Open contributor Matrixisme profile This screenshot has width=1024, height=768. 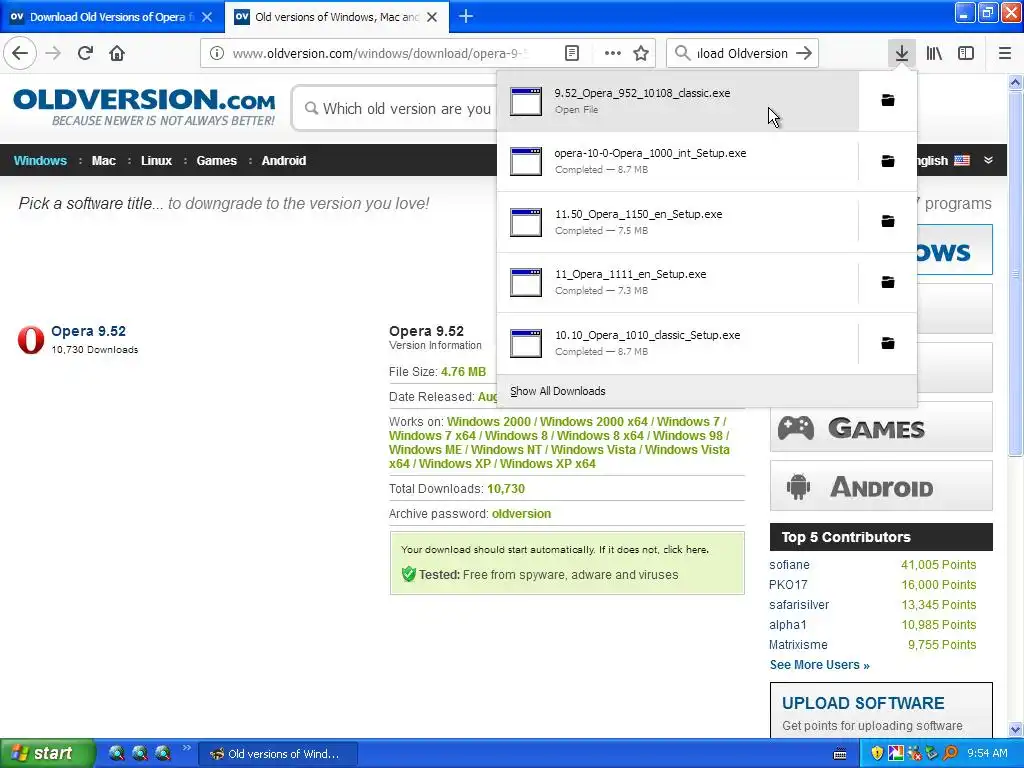click(798, 645)
